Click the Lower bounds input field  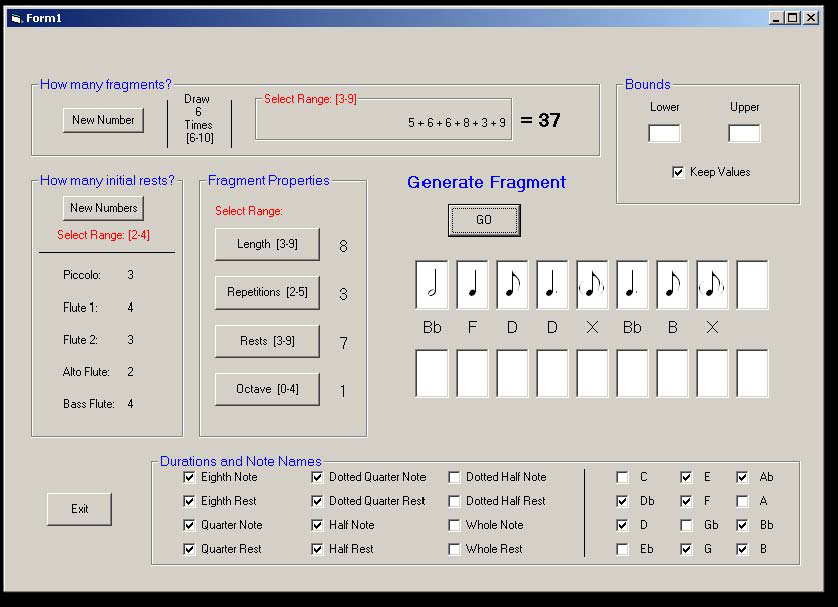[x=664, y=134]
